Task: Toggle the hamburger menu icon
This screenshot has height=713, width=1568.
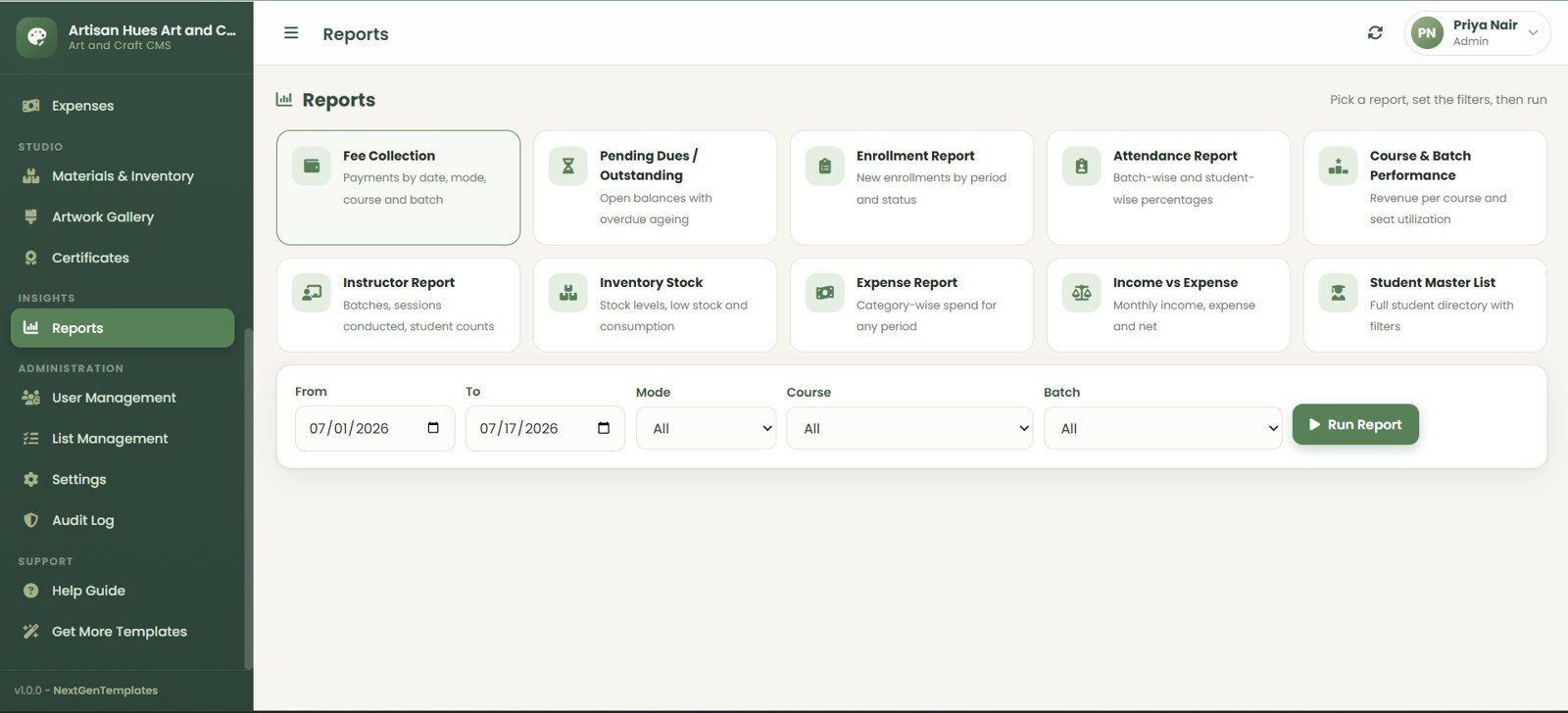Action: point(291,33)
